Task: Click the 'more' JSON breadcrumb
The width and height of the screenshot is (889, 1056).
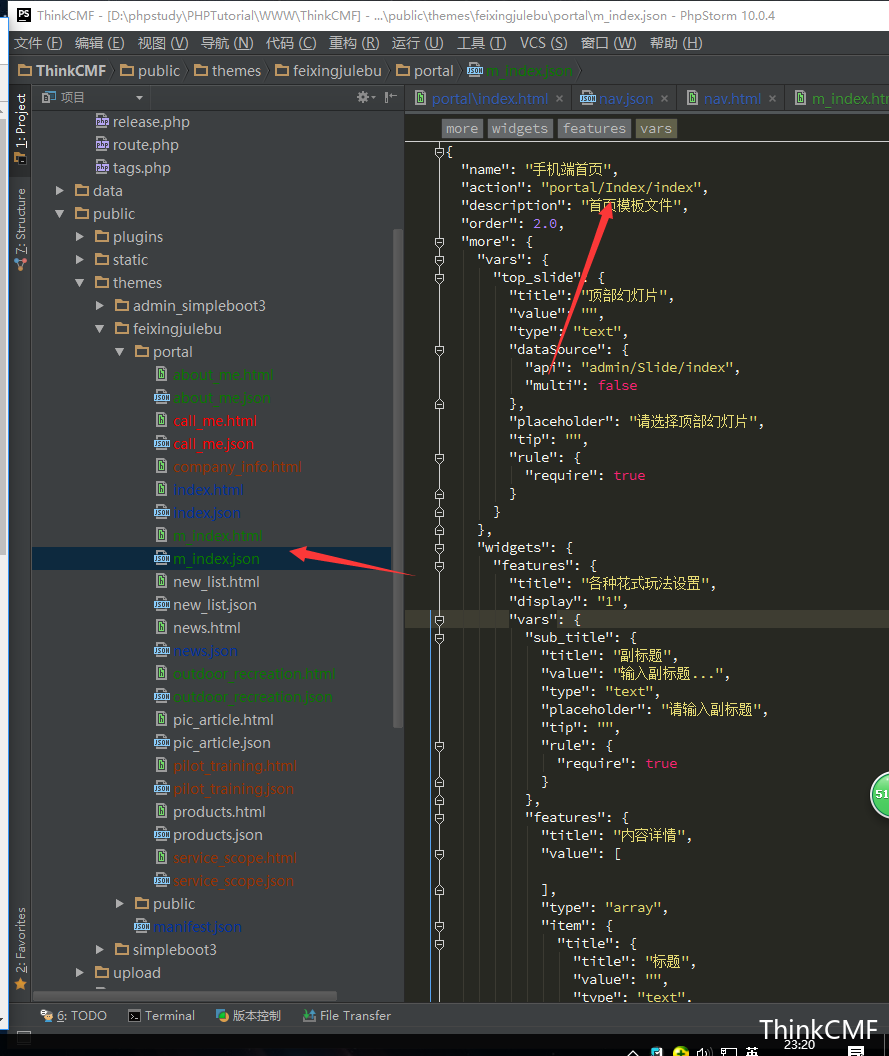Action: pyautogui.click(x=462, y=129)
